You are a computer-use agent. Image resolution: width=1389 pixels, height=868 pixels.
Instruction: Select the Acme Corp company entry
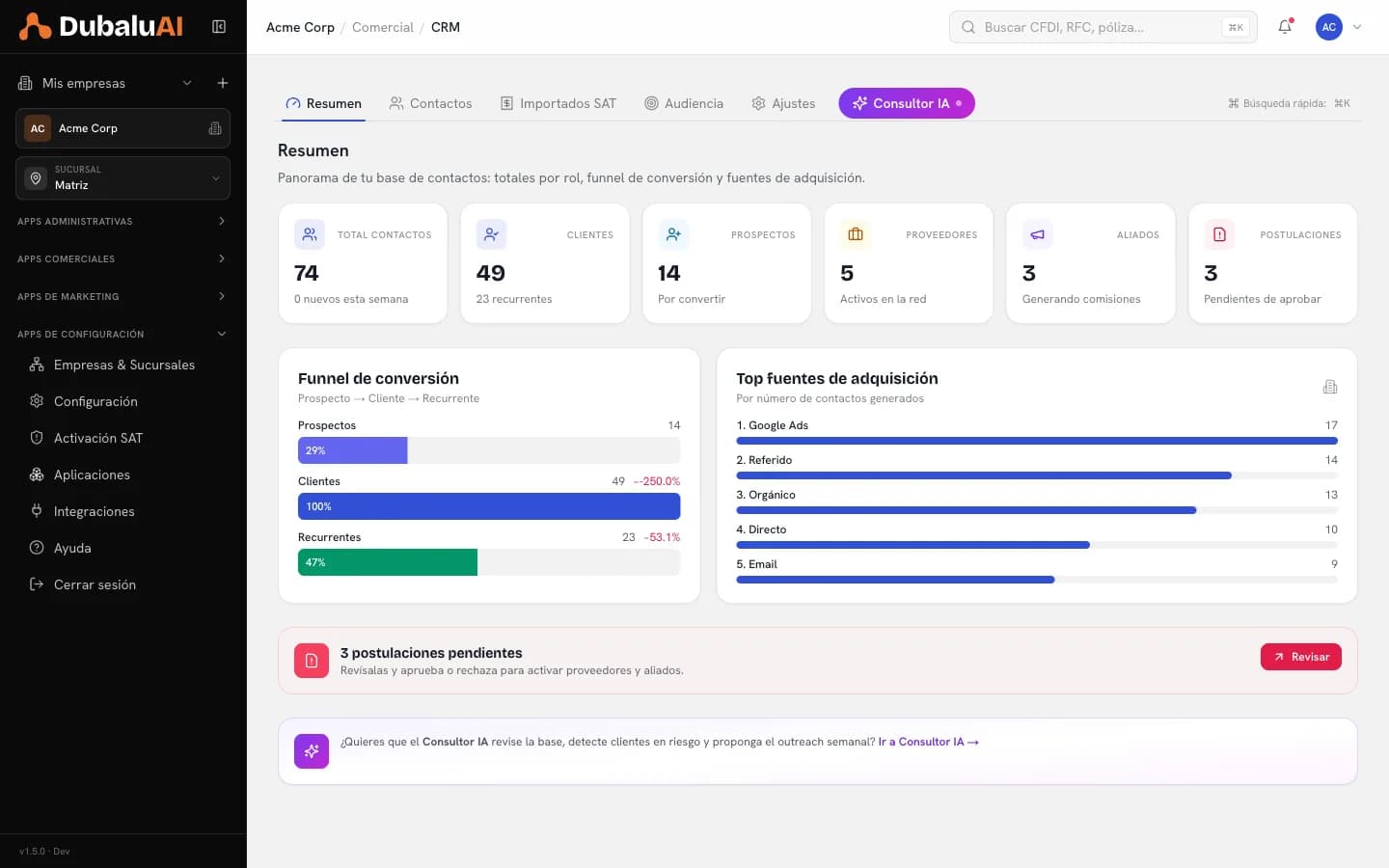[123, 128]
